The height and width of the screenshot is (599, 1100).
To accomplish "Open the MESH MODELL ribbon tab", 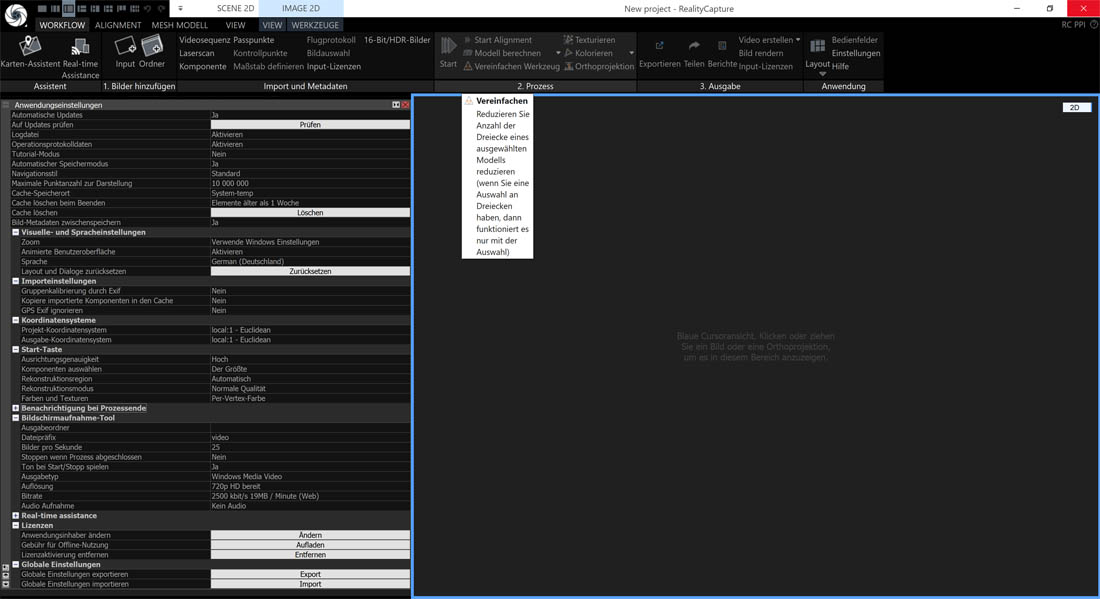I will coord(180,25).
